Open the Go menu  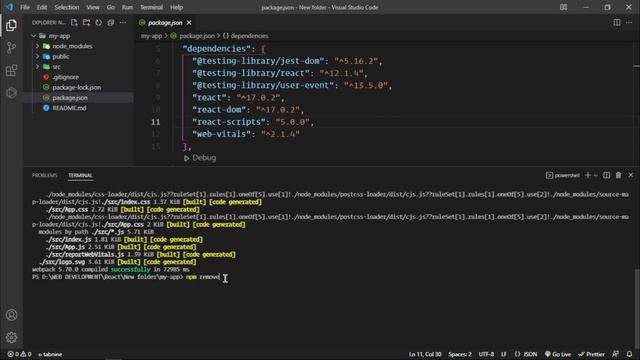pyautogui.click(x=111, y=7)
